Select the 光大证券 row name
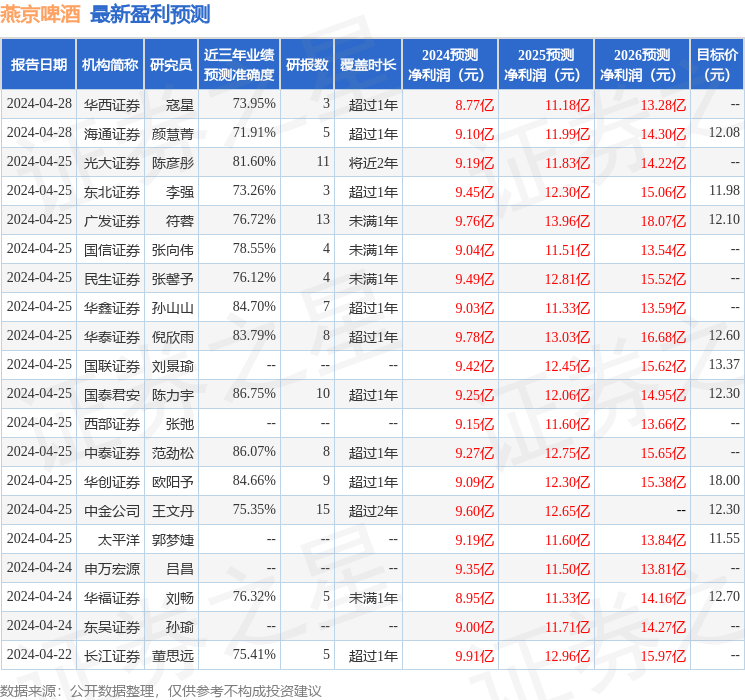 point(112,163)
